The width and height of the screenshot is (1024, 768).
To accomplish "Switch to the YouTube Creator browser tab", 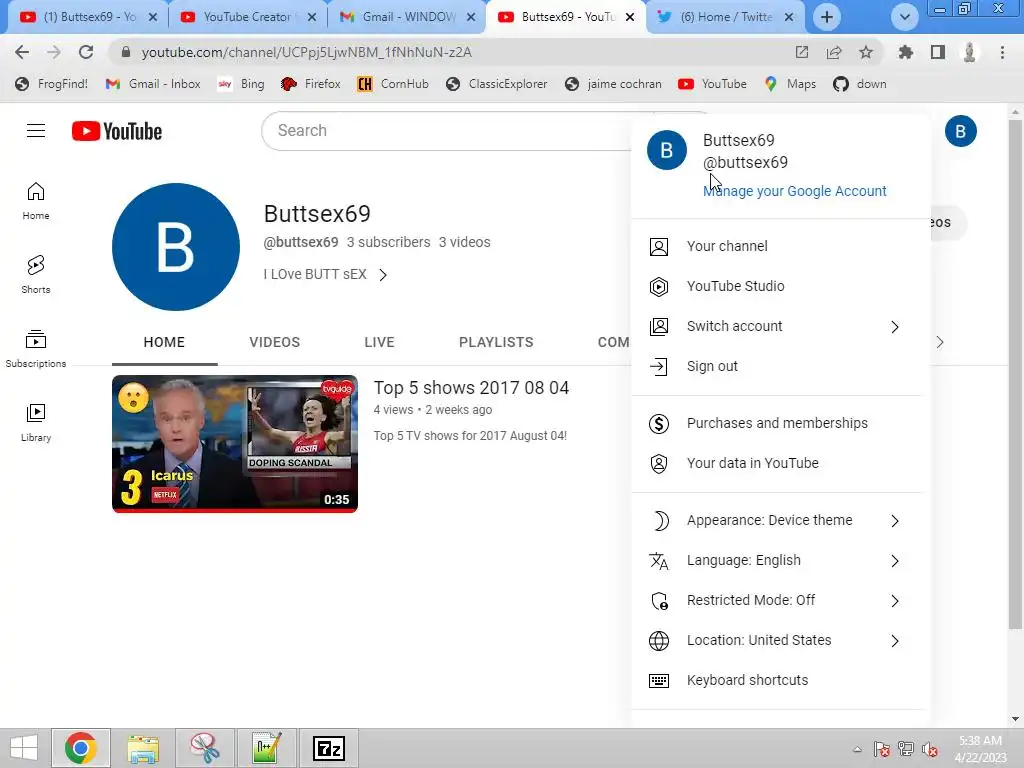I will (247, 17).
